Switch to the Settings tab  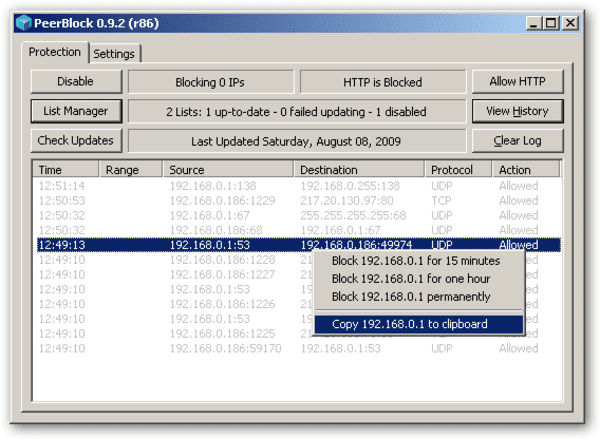click(114, 54)
